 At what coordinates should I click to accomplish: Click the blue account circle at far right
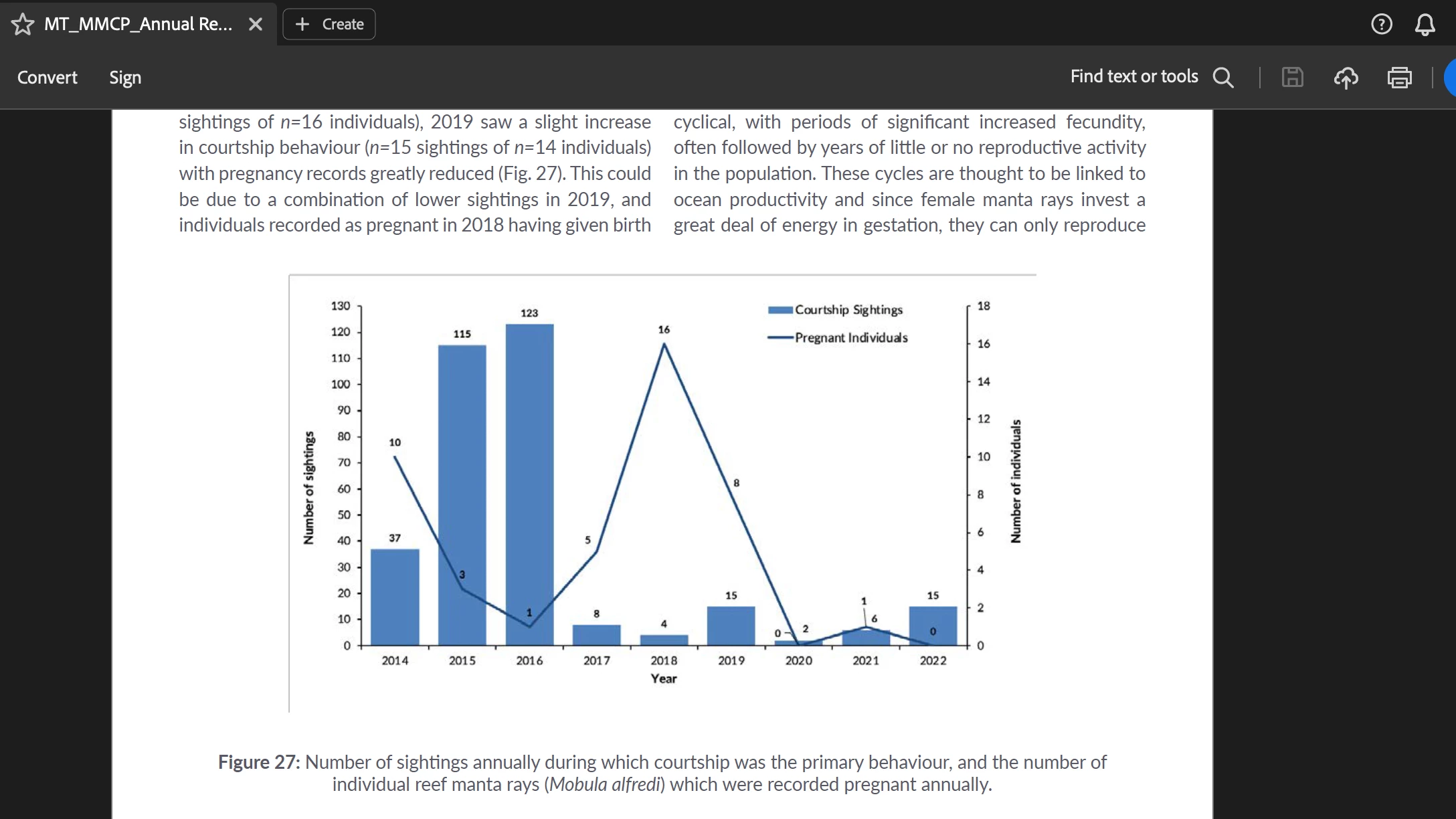[x=1451, y=78]
